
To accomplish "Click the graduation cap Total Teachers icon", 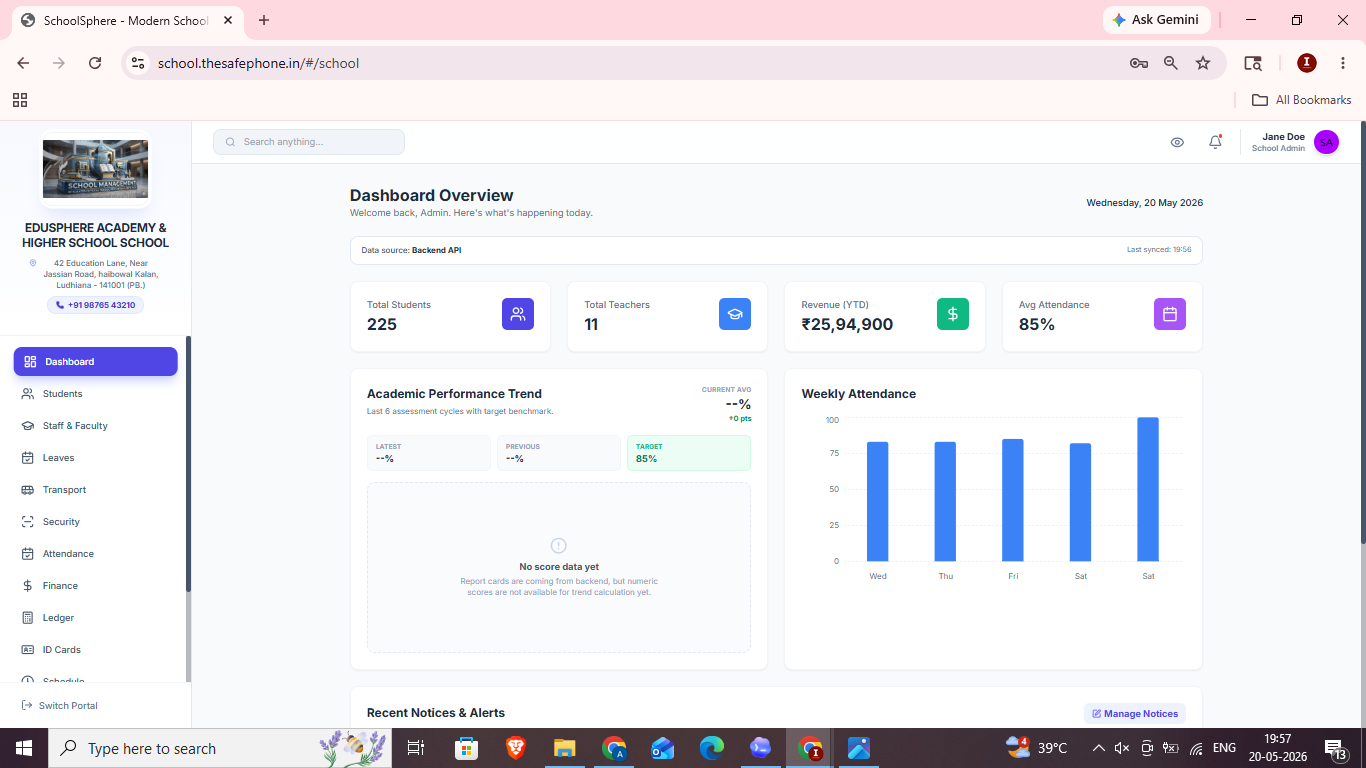I will pyautogui.click(x=735, y=314).
